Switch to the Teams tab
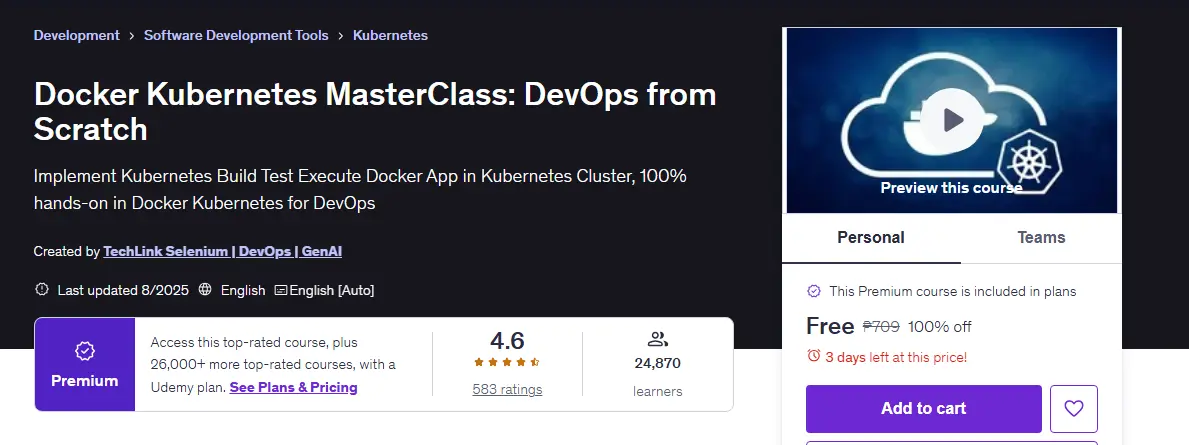 pyautogui.click(x=1041, y=238)
